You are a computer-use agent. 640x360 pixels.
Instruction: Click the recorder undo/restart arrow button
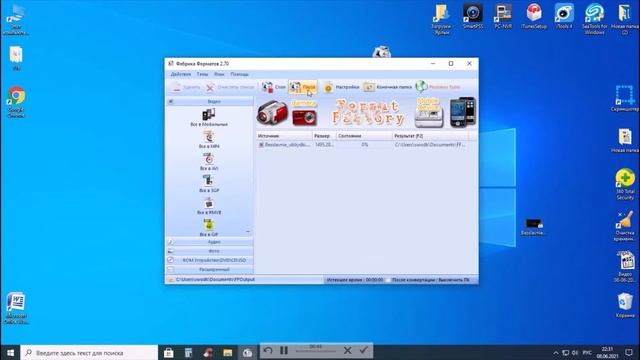[x=268, y=350]
